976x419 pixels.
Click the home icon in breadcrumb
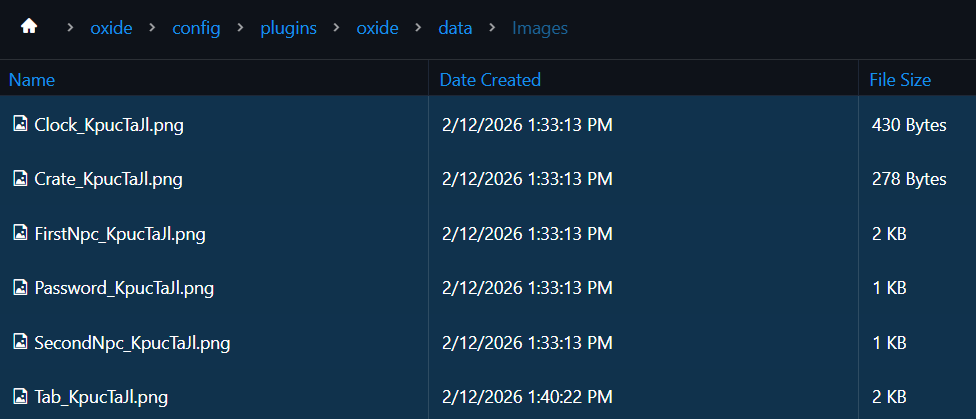29,27
